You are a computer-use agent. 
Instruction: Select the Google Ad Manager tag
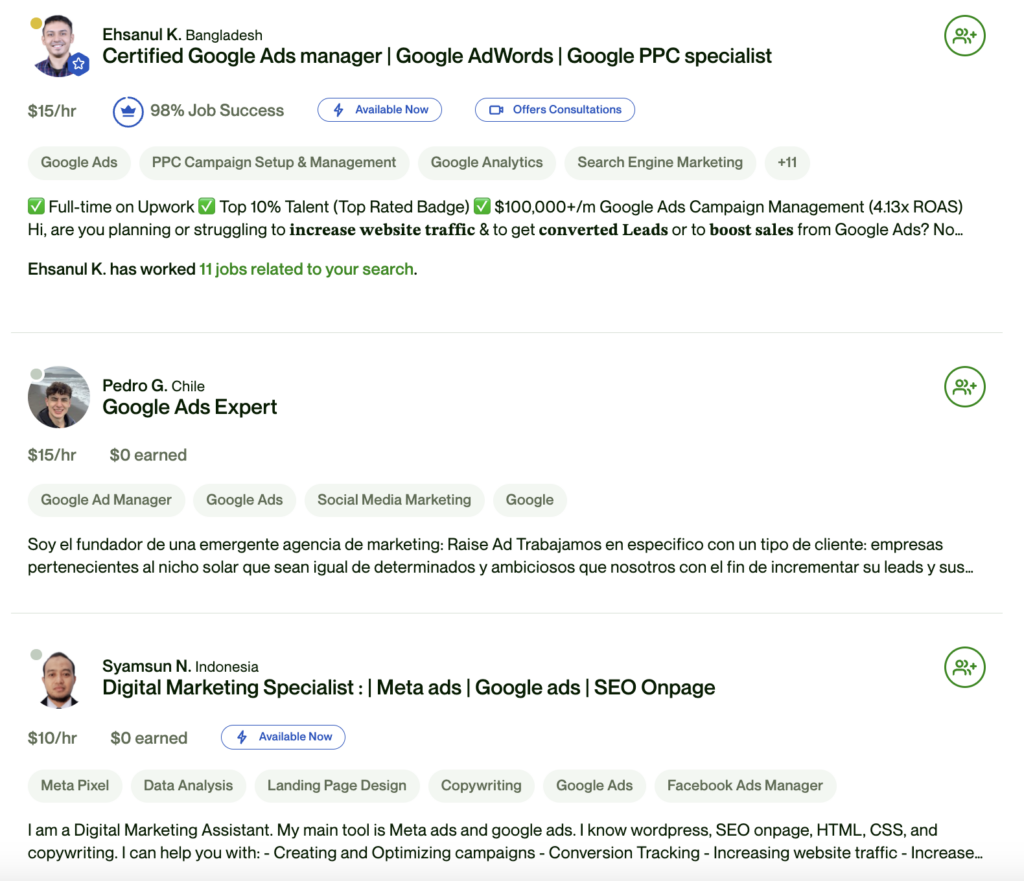pos(106,500)
